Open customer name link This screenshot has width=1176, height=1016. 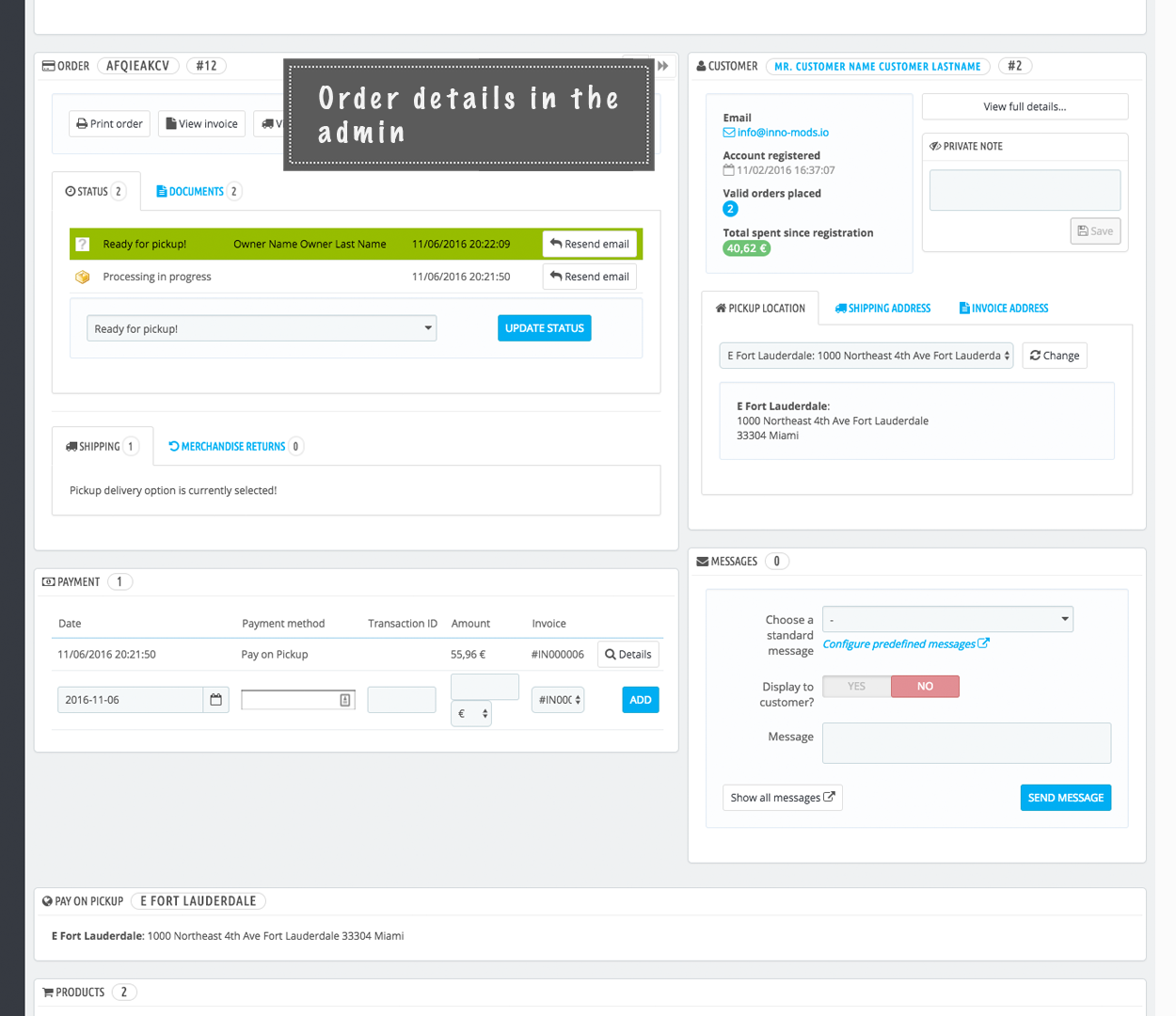(878, 67)
